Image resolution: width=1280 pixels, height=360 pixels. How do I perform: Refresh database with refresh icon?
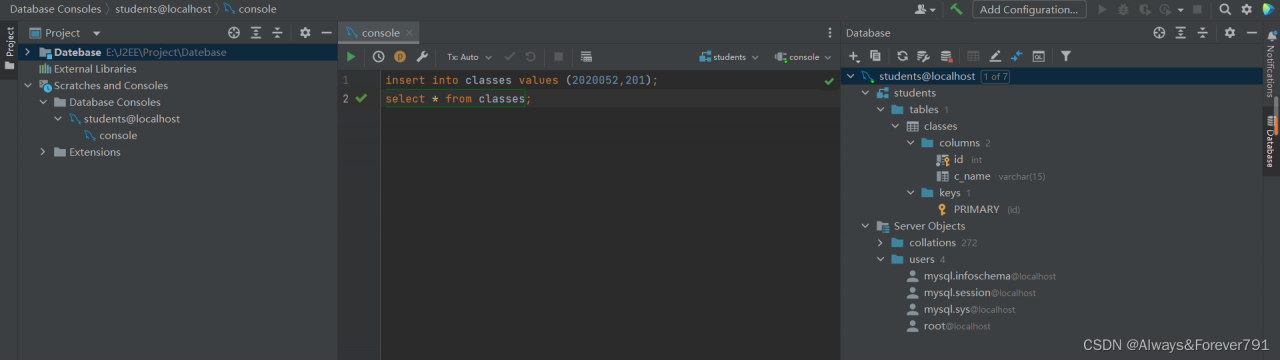(x=902, y=57)
